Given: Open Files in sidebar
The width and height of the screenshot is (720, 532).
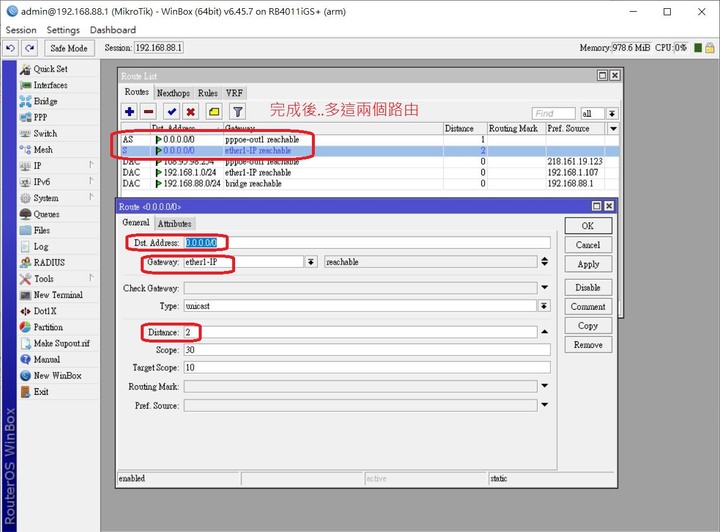Looking at the screenshot, I should 41,230.
